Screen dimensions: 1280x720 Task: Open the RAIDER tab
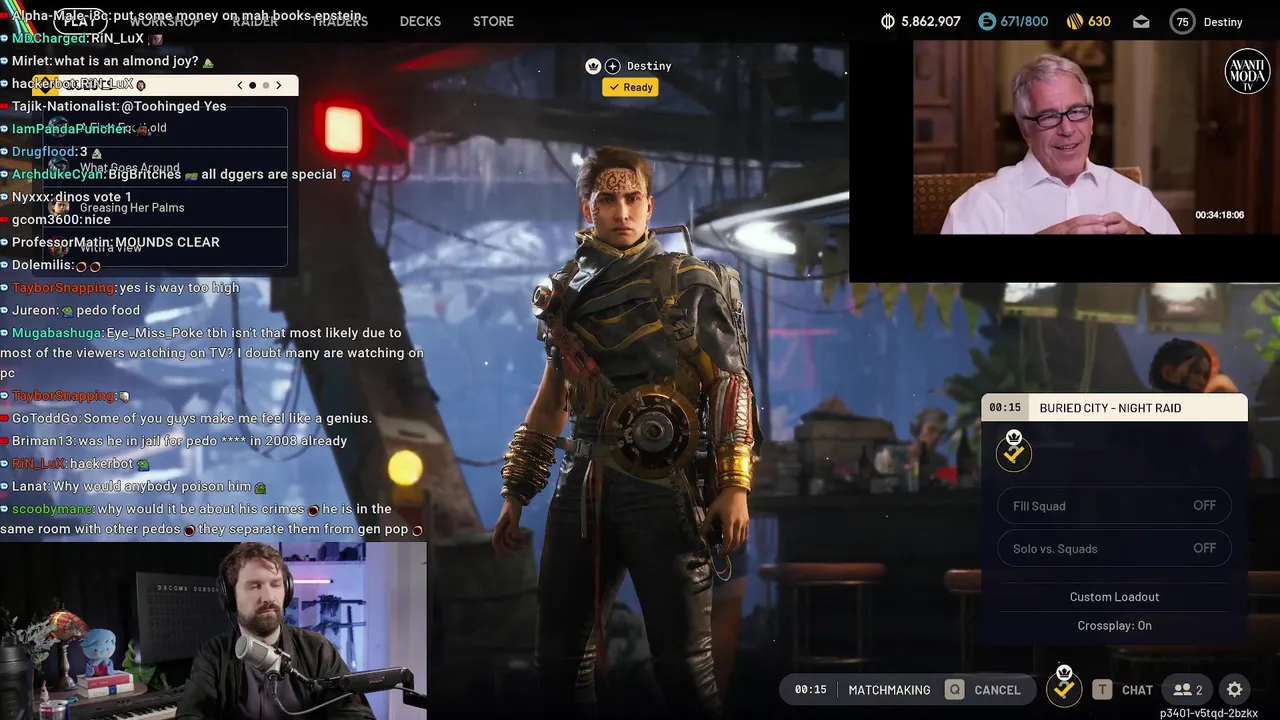coord(255,21)
